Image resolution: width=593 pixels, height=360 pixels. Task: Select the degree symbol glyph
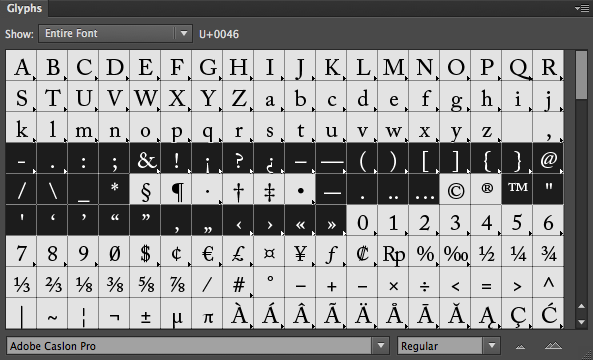tap(269, 282)
